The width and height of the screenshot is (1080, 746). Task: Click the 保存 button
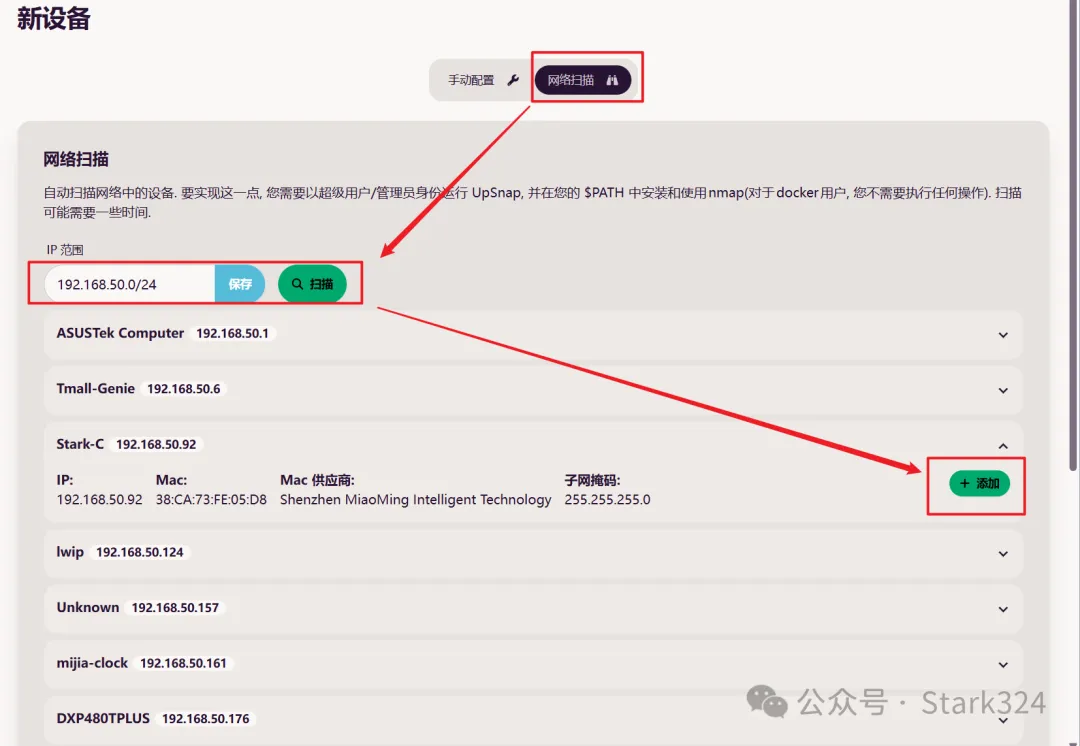coord(240,284)
